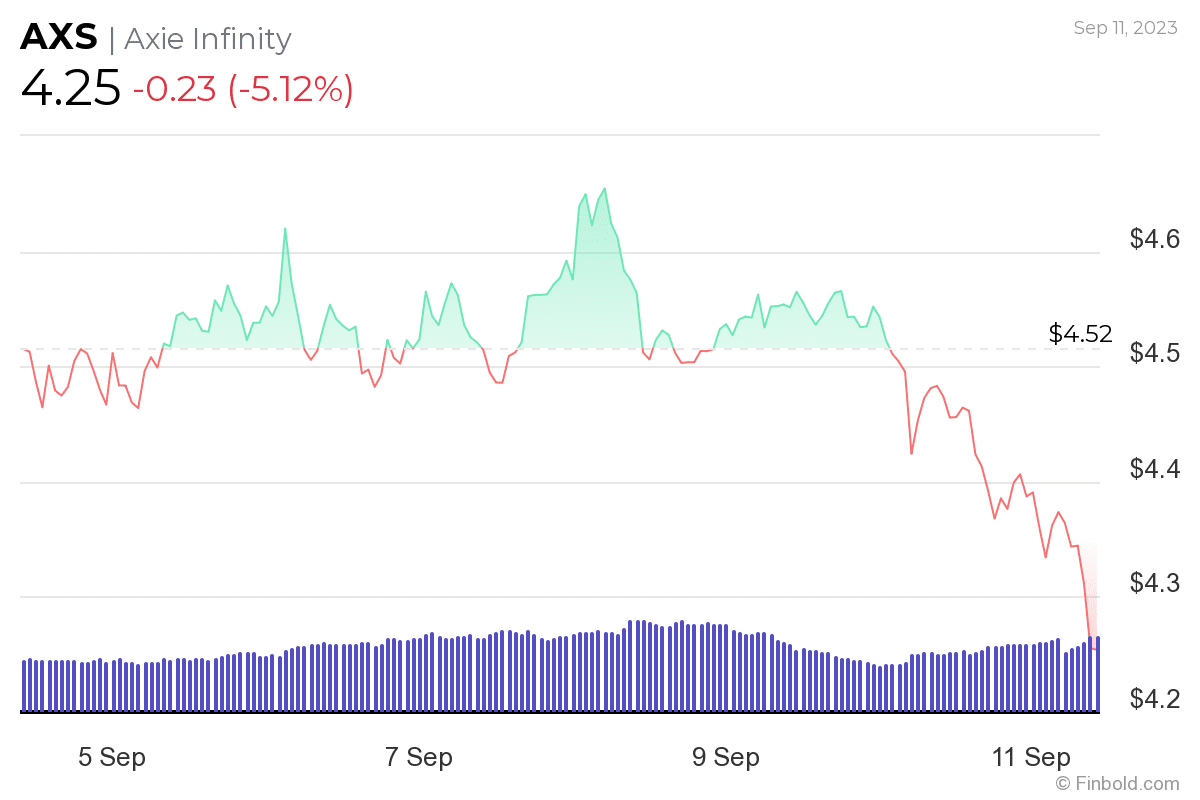1200x800 pixels.
Task: Click the first volume bar on the left
Action: (x=24, y=686)
